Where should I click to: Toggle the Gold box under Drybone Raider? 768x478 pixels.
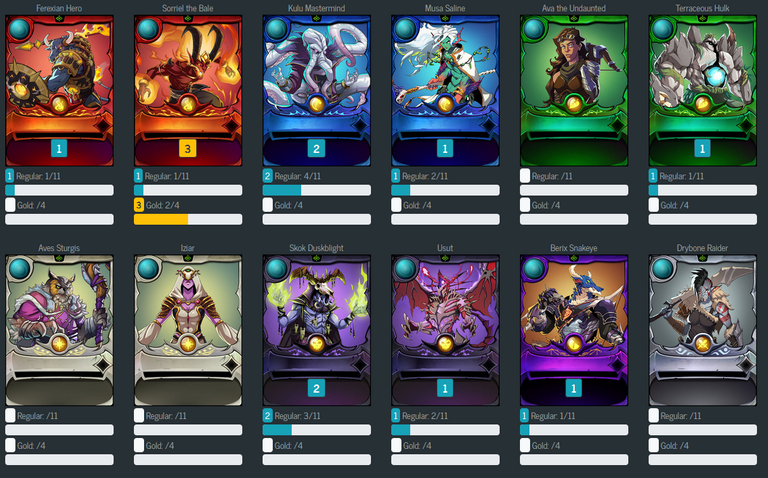654,445
